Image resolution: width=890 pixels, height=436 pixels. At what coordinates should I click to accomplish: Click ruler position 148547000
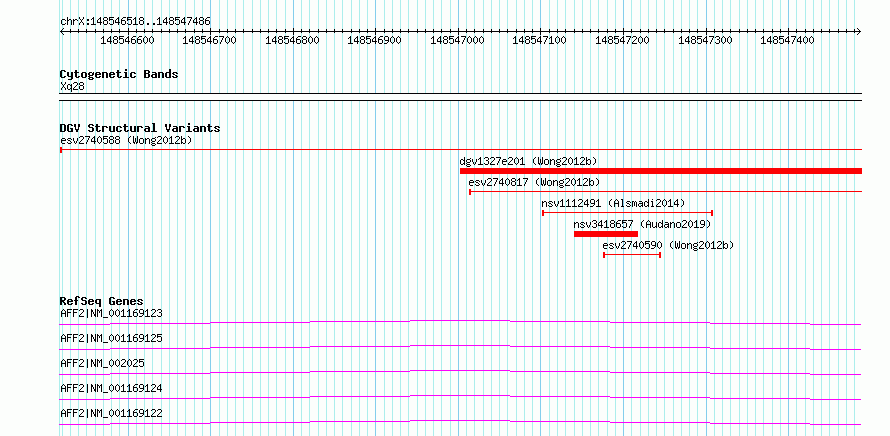[457, 40]
